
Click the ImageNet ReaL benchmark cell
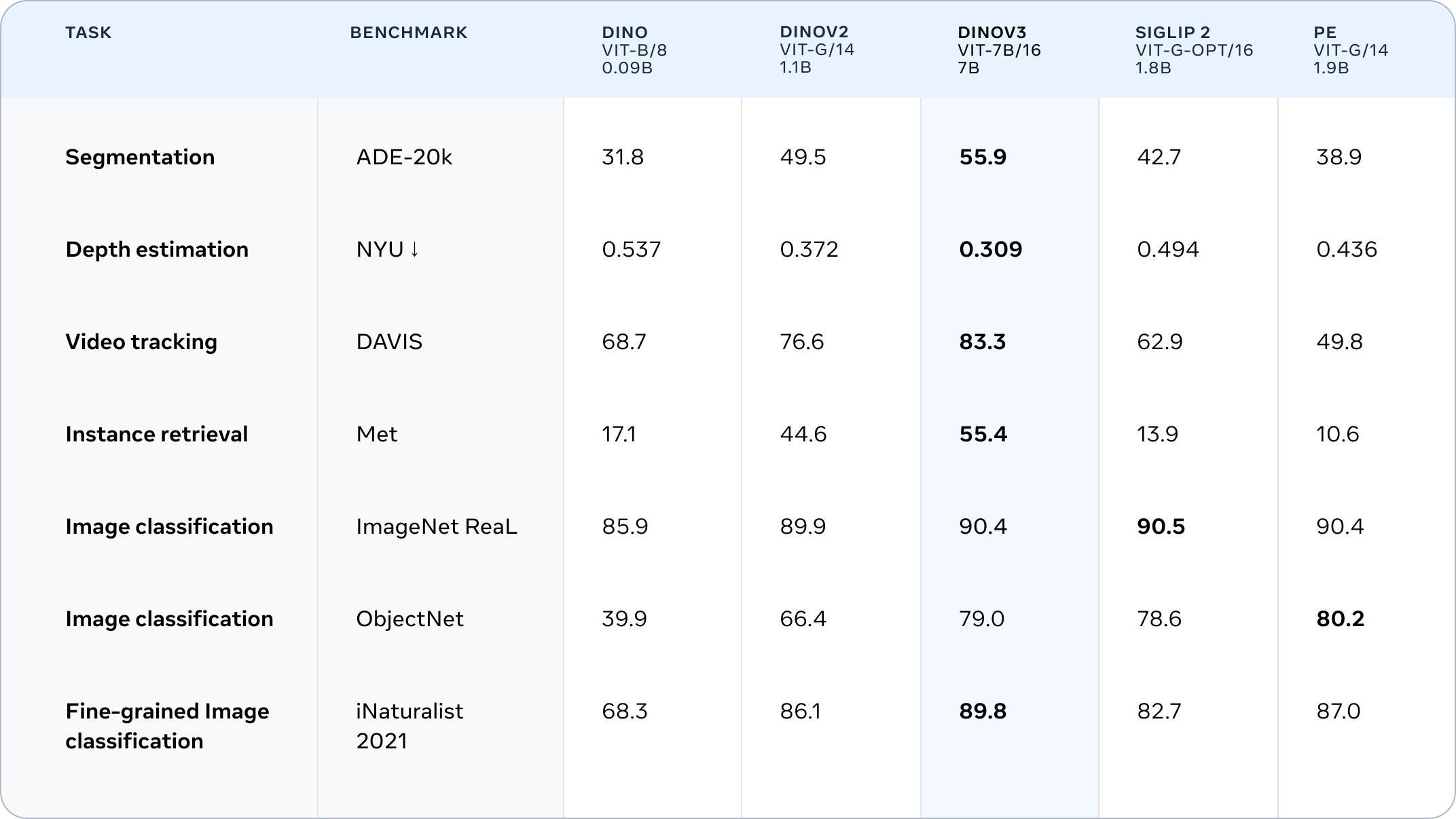(437, 527)
